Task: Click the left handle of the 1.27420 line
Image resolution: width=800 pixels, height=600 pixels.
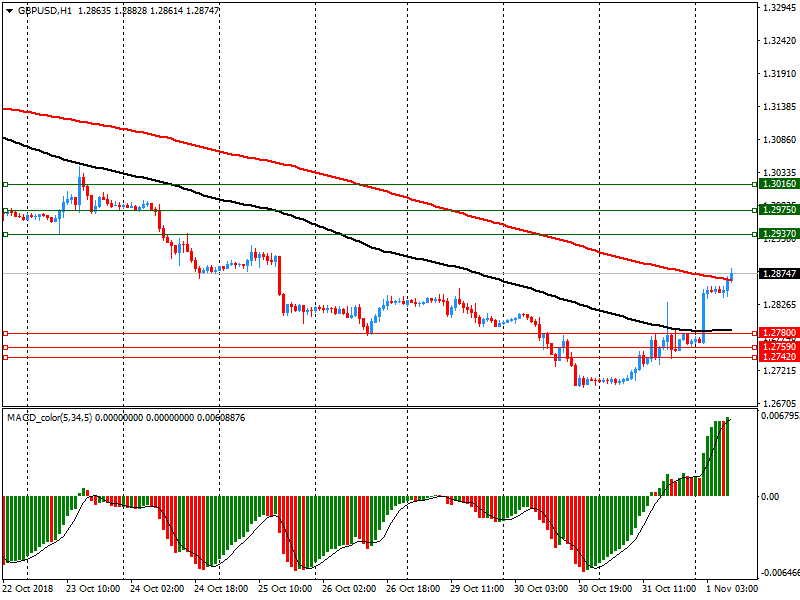Action: [6, 357]
